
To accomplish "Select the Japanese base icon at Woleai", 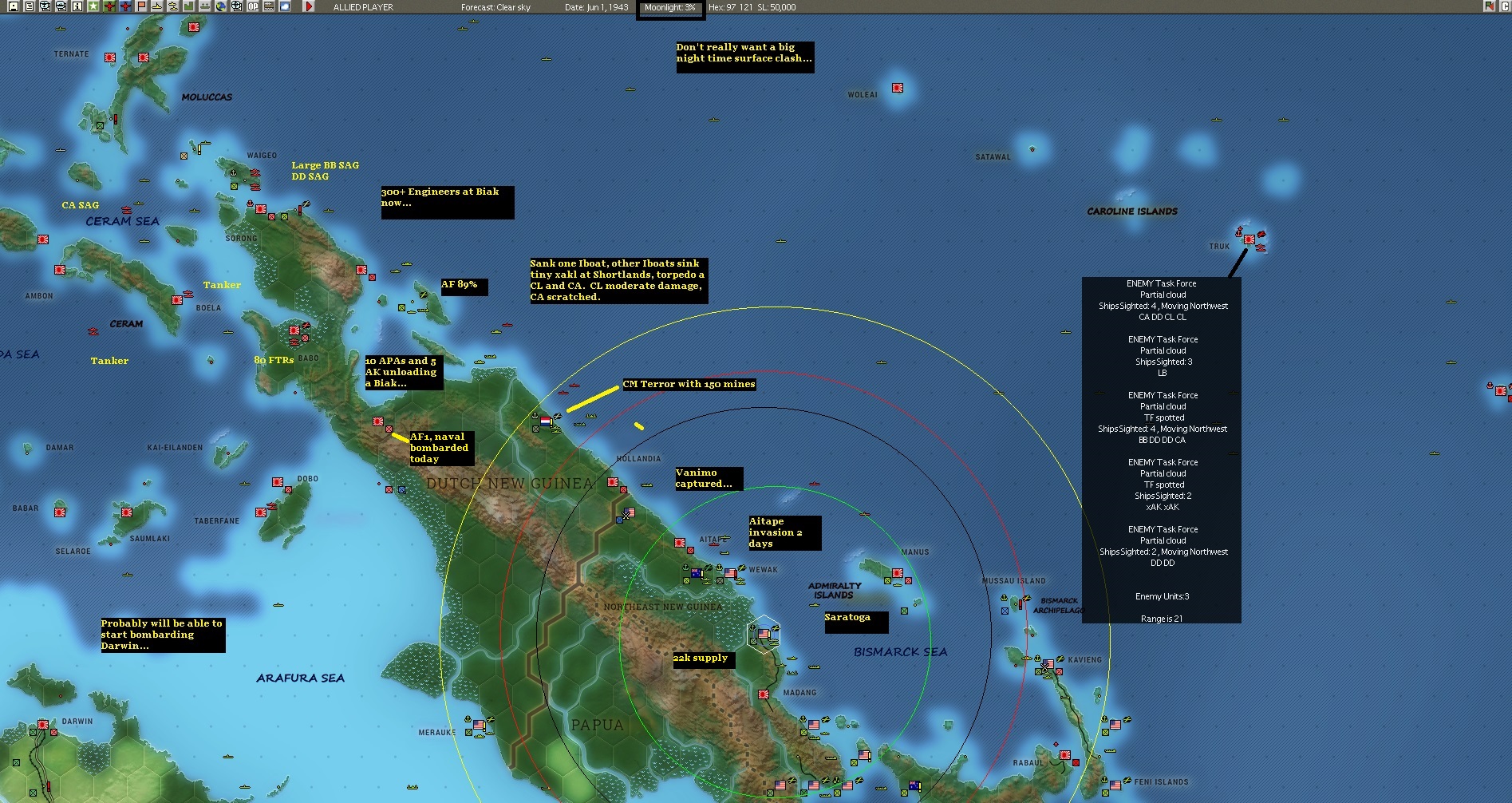I will click(x=898, y=88).
